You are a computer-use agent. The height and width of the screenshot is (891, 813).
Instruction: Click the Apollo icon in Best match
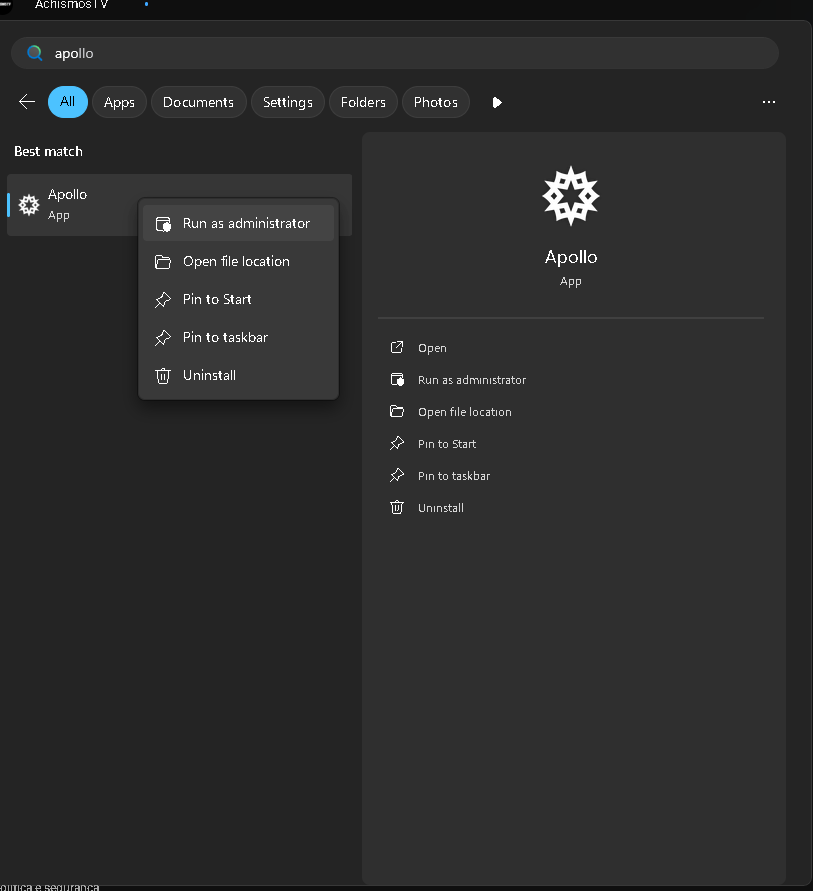[29, 205]
